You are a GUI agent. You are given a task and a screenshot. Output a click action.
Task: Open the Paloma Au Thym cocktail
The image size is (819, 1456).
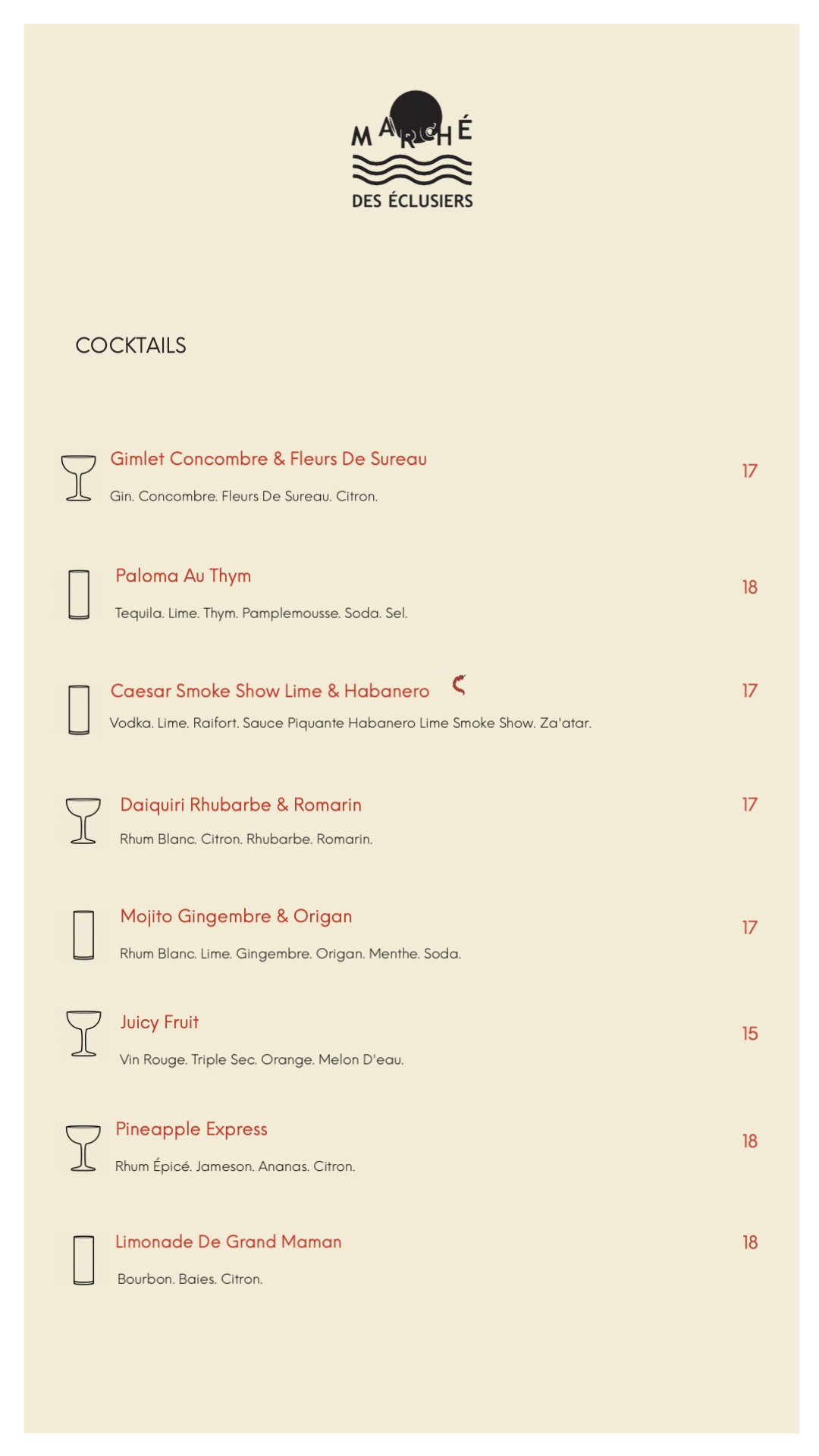(183, 576)
